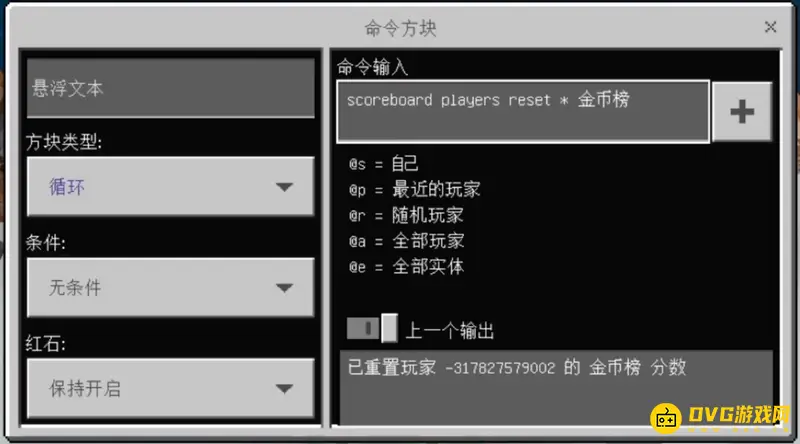Click the scoreboard players reset command field
Image resolution: width=800 pixels, height=444 pixels.
point(523,111)
